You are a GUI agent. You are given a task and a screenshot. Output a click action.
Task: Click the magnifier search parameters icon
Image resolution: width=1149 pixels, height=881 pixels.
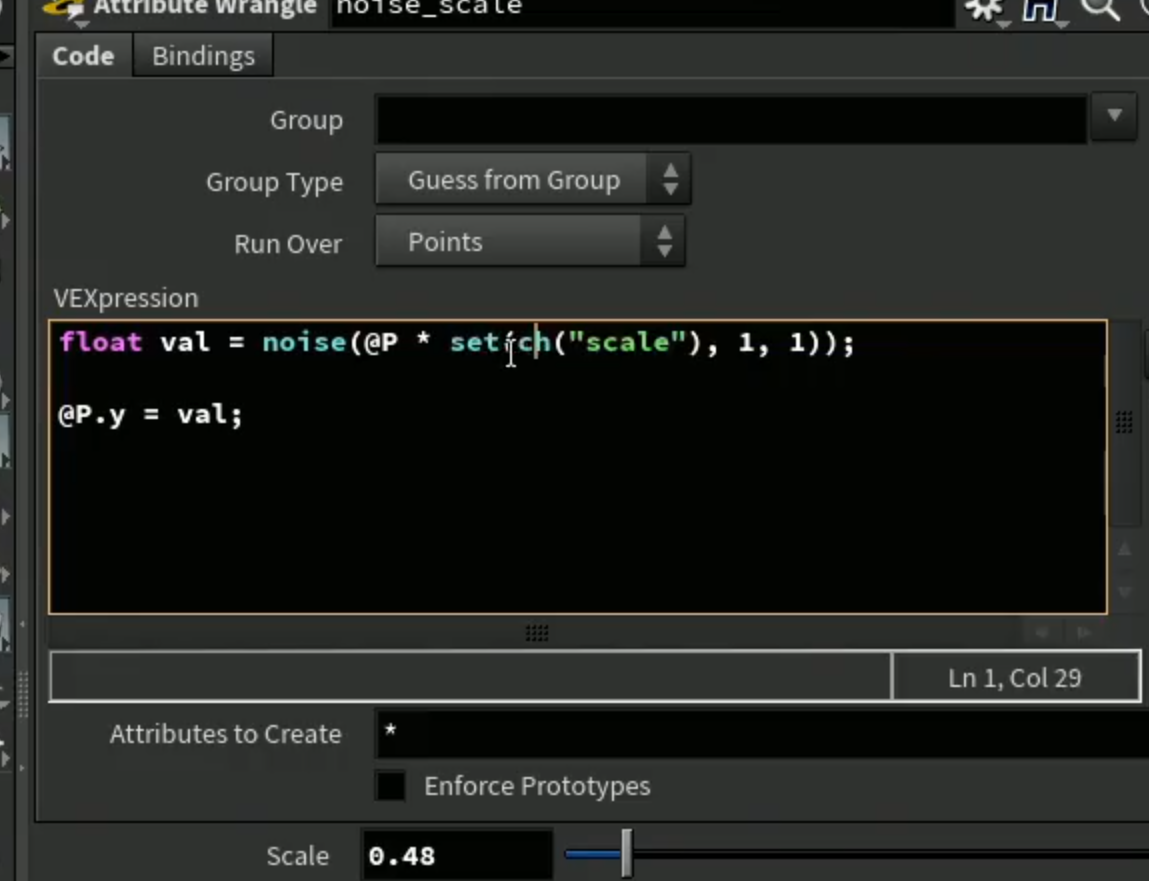[x=1099, y=10]
